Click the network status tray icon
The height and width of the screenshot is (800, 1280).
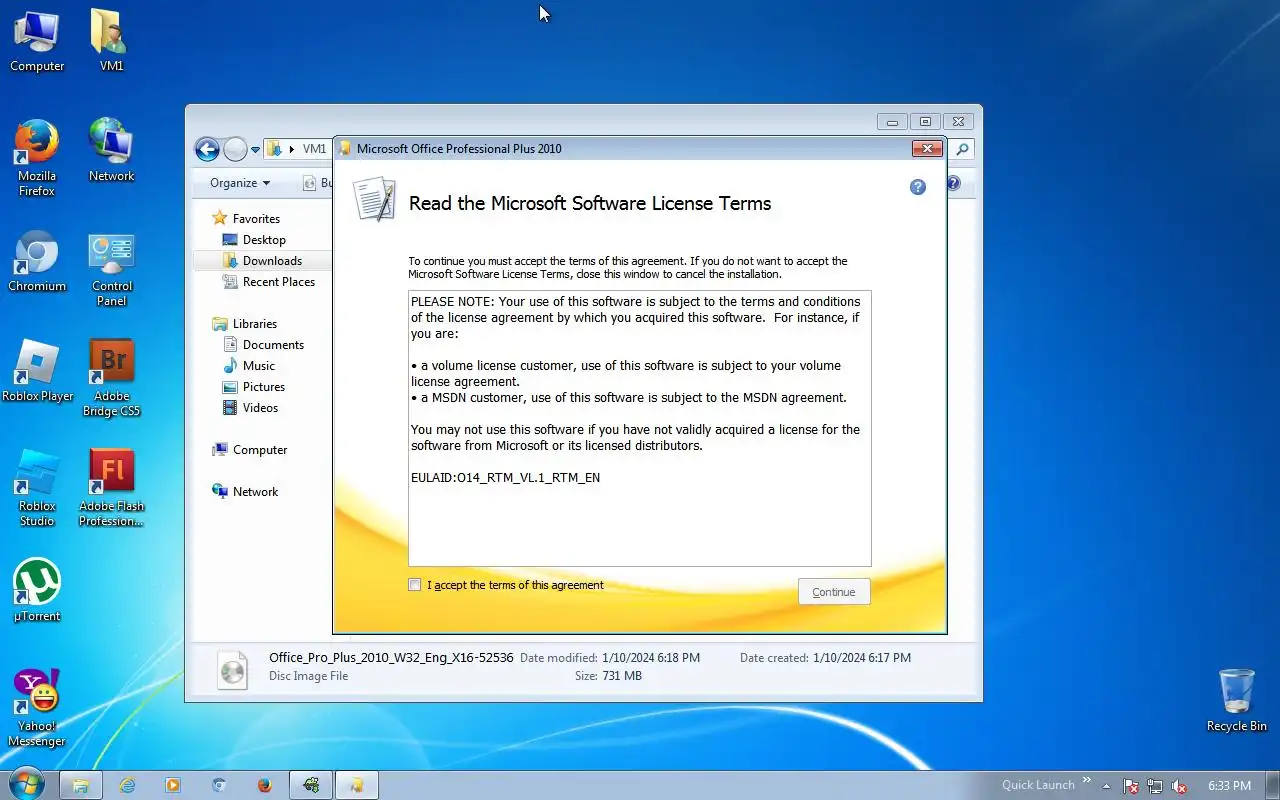pos(1155,786)
